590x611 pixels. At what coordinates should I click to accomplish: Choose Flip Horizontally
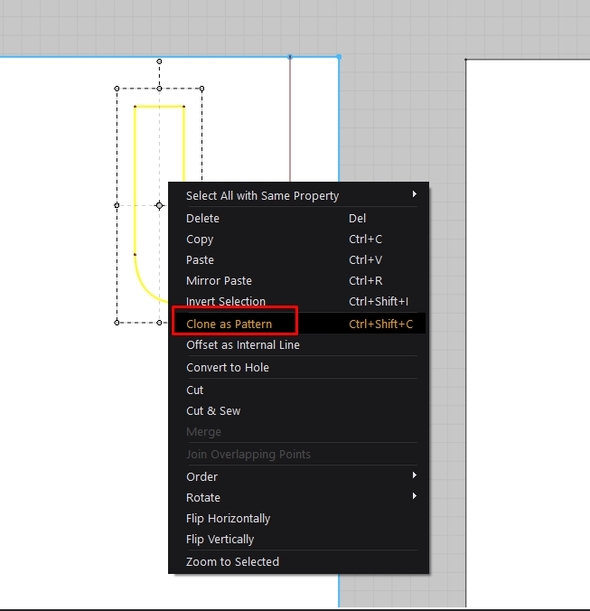(299, 518)
